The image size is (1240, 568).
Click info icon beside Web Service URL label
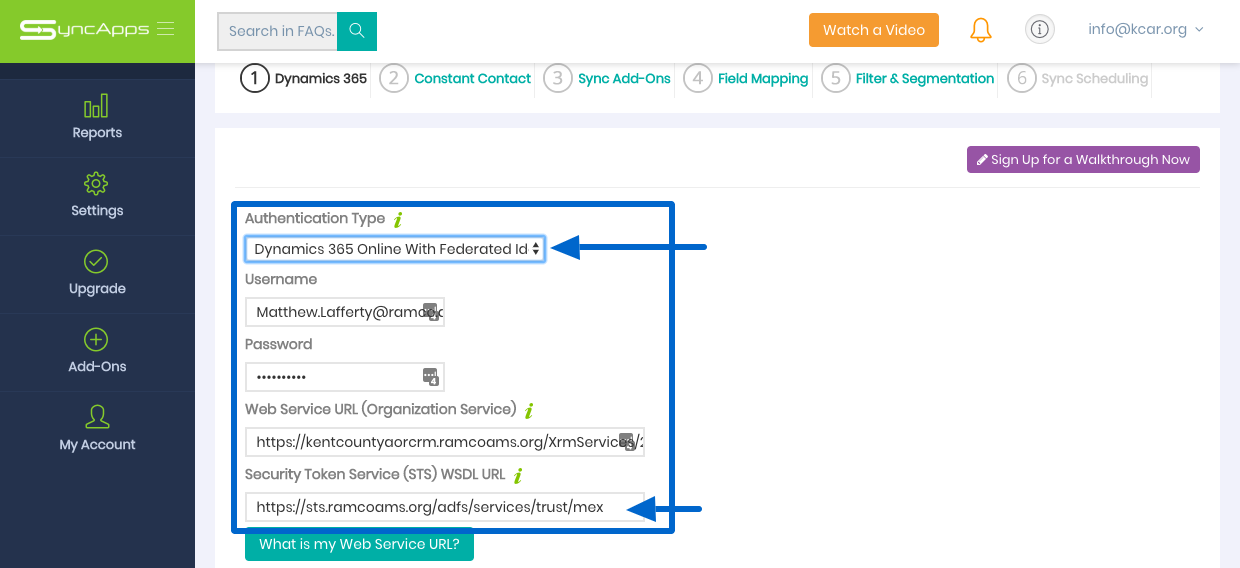click(529, 410)
